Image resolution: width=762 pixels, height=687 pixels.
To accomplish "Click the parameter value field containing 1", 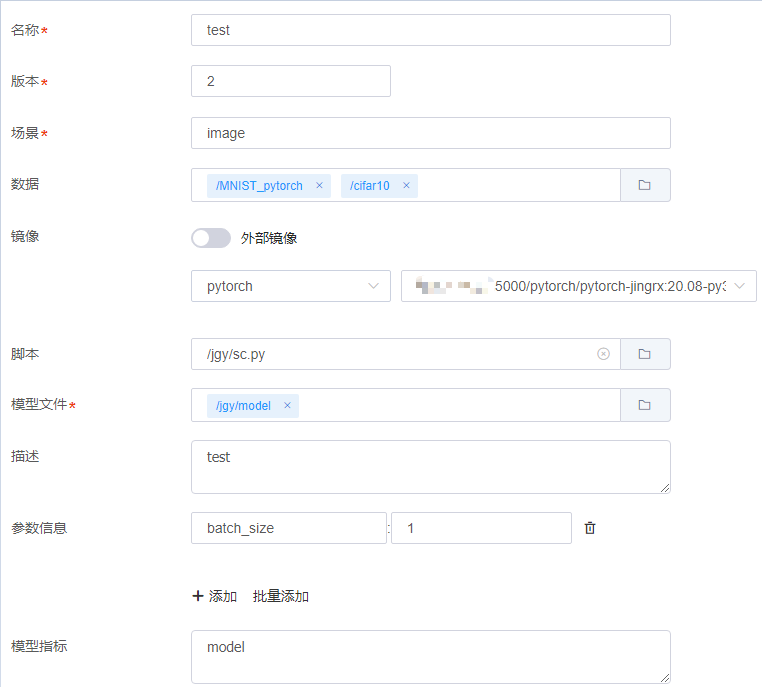I will [481, 528].
